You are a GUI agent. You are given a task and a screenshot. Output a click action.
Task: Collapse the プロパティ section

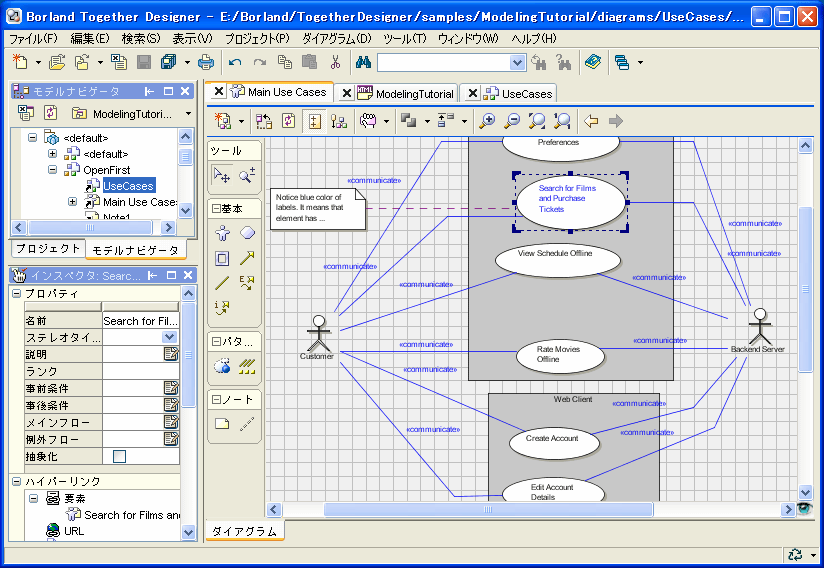tap(16, 293)
